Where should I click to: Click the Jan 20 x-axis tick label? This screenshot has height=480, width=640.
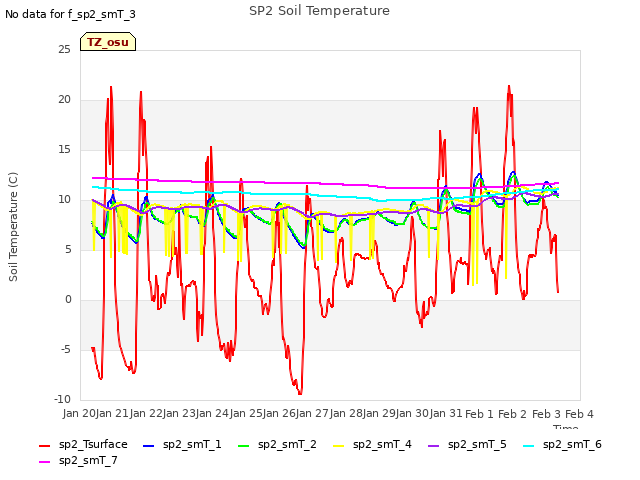click(x=79, y=413)
